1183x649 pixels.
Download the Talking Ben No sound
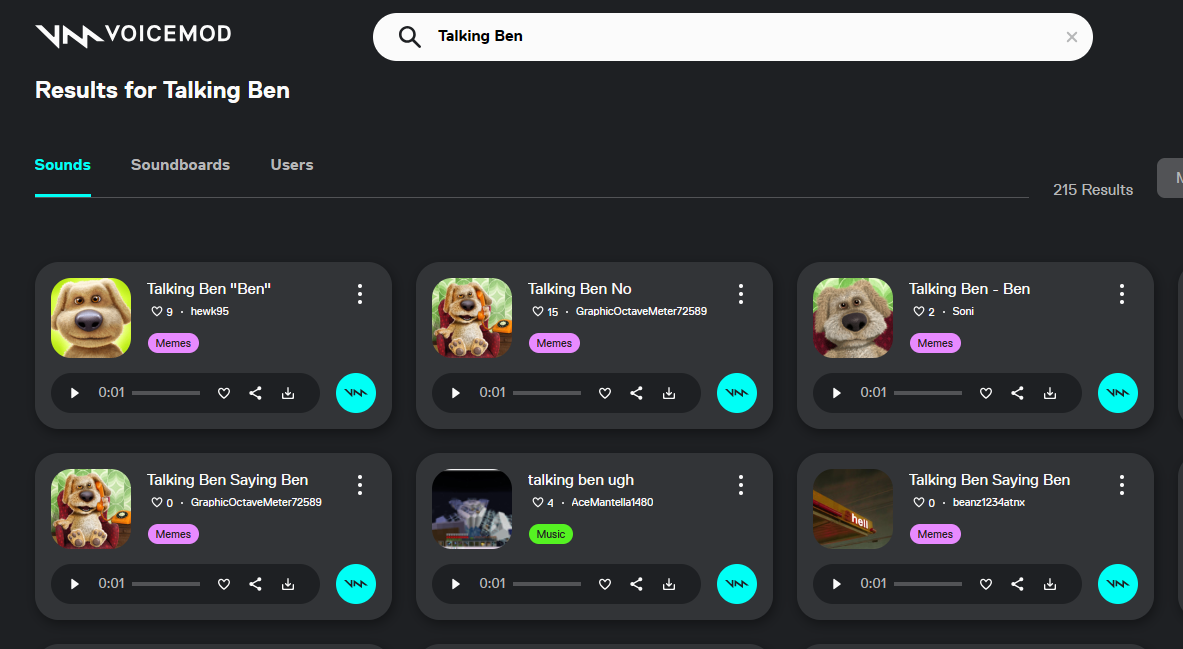669,393
